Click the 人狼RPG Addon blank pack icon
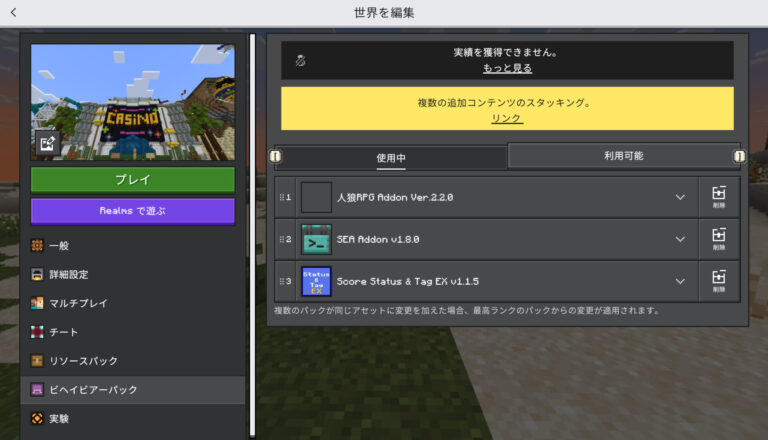 coord(316,197)
